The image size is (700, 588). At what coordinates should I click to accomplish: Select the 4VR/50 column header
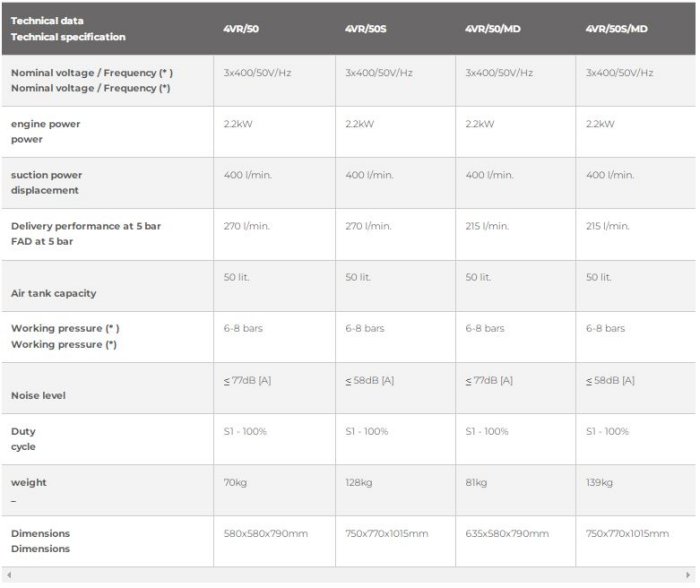pos(240,29)
